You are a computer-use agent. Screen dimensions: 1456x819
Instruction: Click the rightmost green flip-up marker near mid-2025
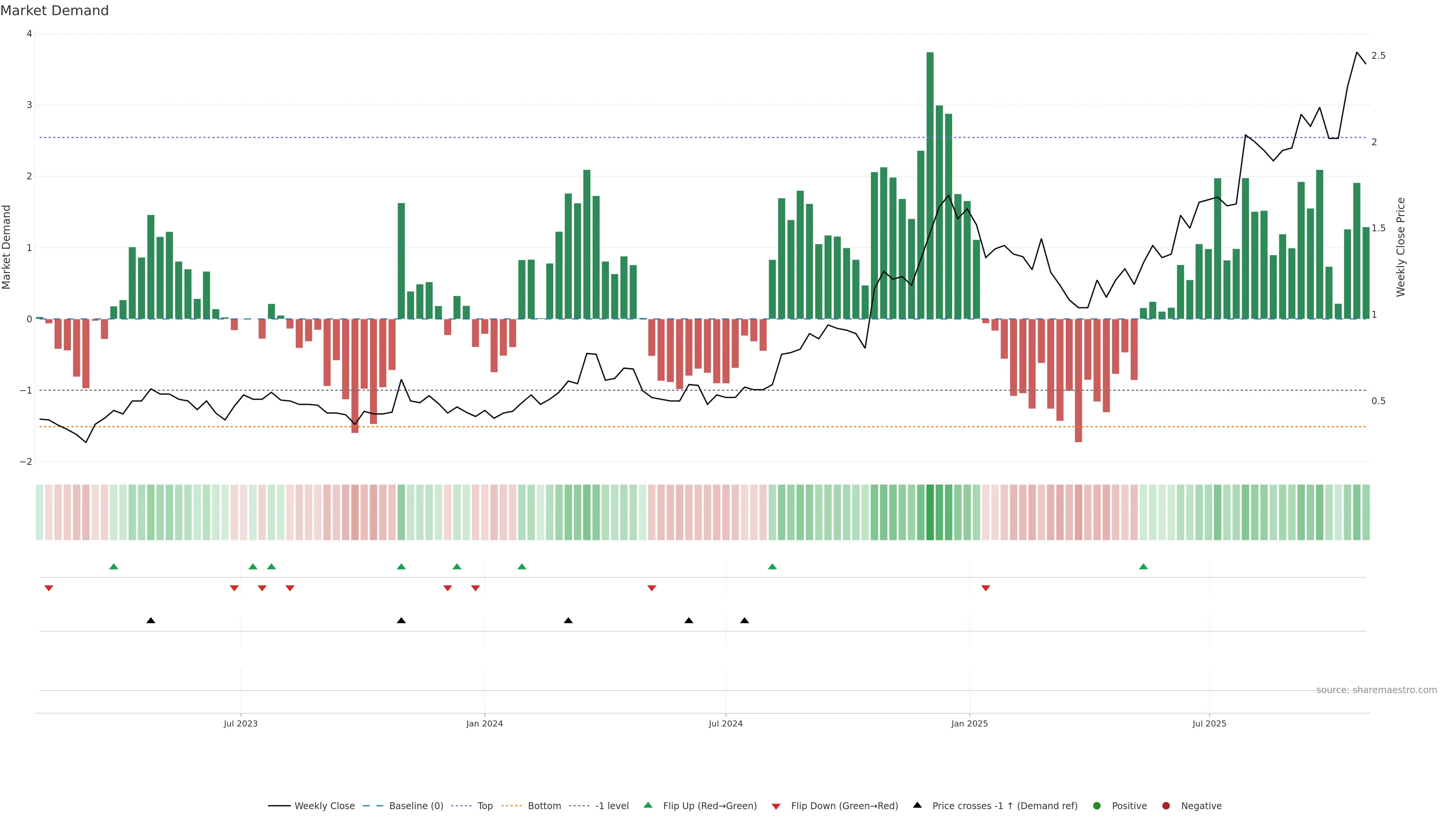tap(1144, 566)
